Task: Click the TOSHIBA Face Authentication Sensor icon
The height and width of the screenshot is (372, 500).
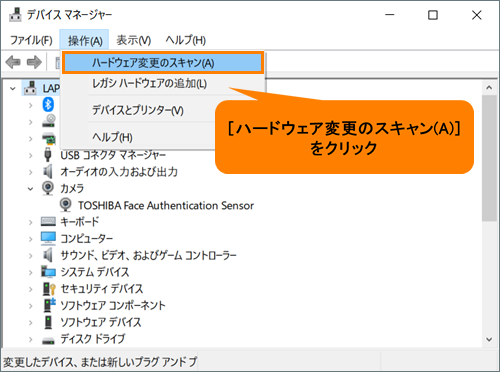Action: click(x=66, y=205)
